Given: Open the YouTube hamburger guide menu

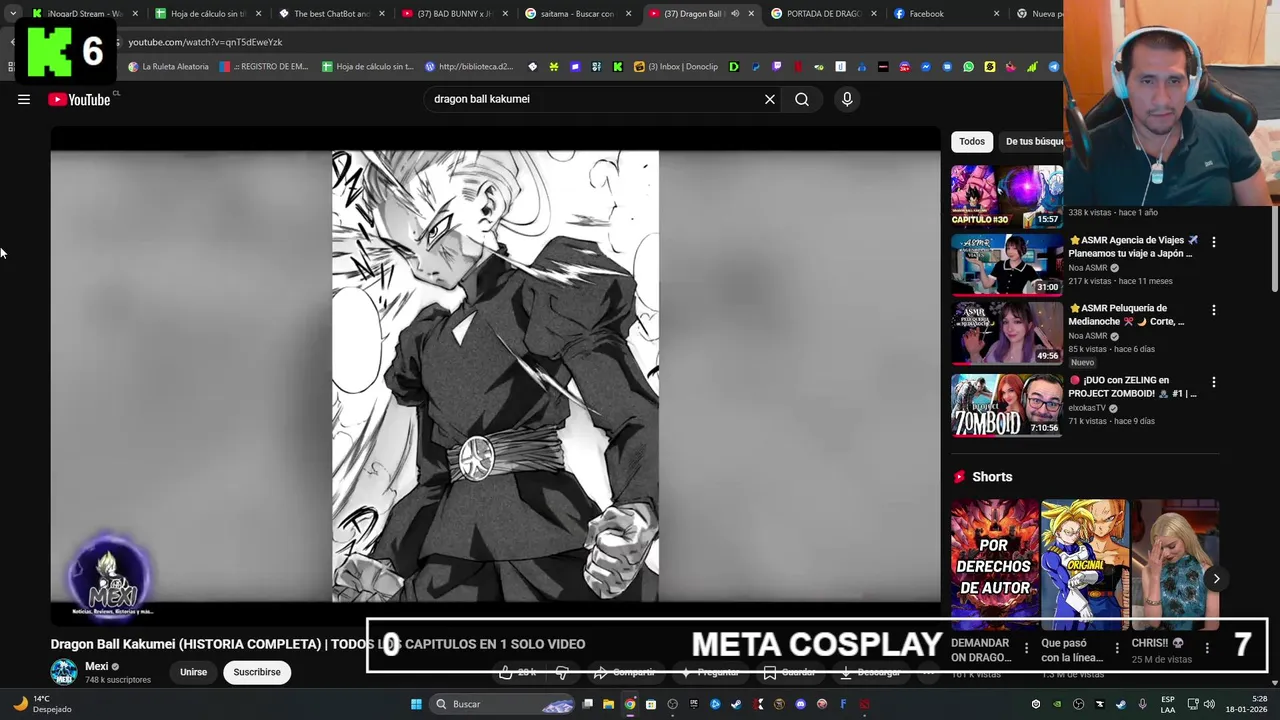Looking at the screenshot, I should 24,99.
